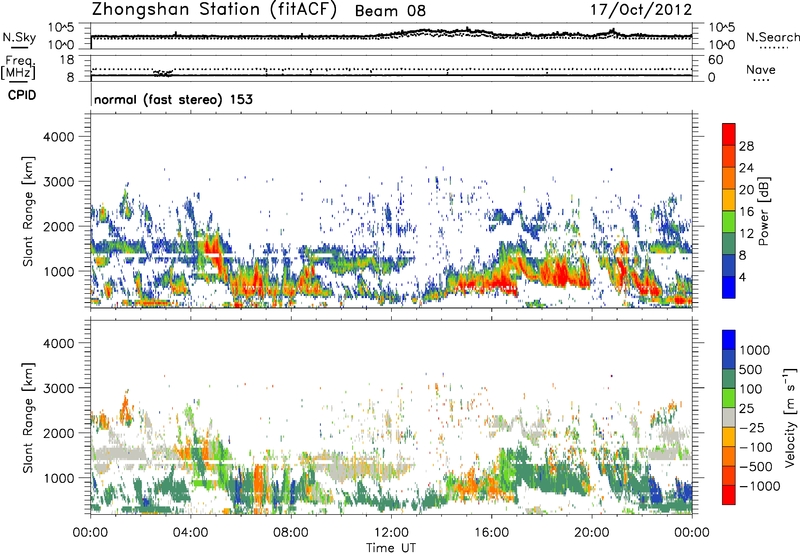800x554 pixels.
Task: Click the "N.Search" legend label
Action: [772, 37]
